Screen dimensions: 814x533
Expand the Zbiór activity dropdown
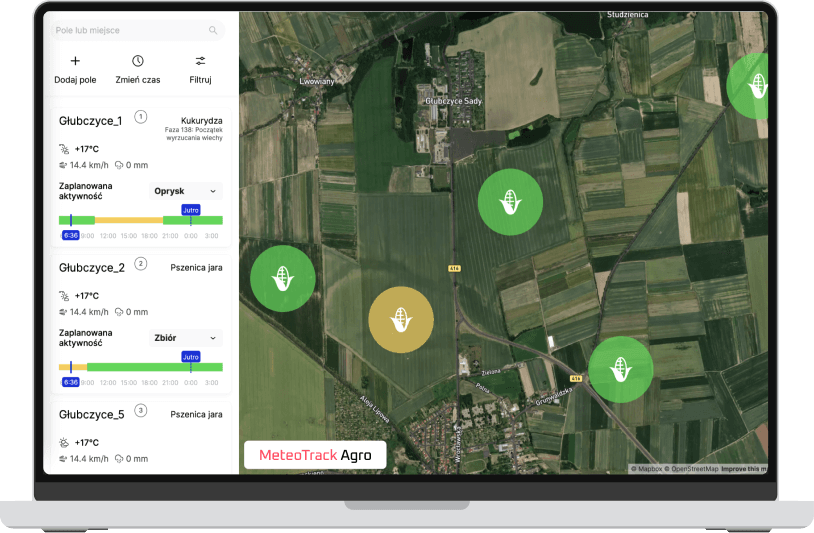[185, 338]
